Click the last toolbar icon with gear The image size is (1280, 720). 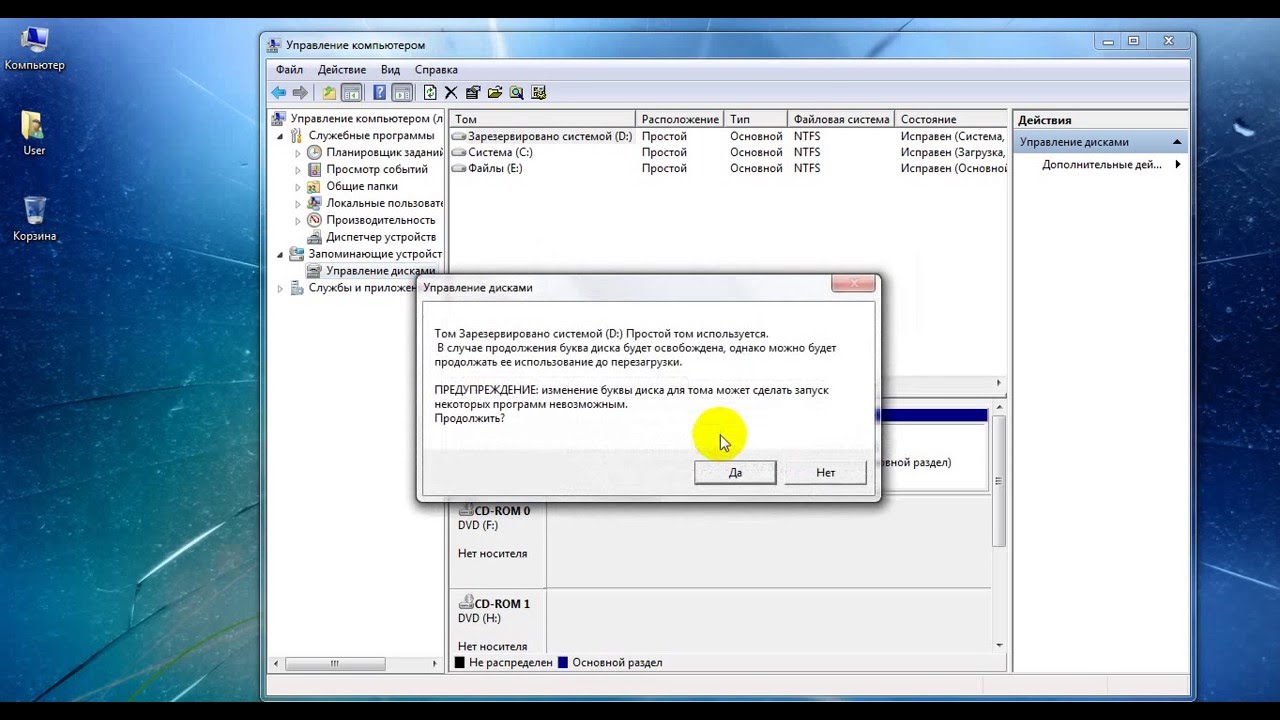pos(539,93)
